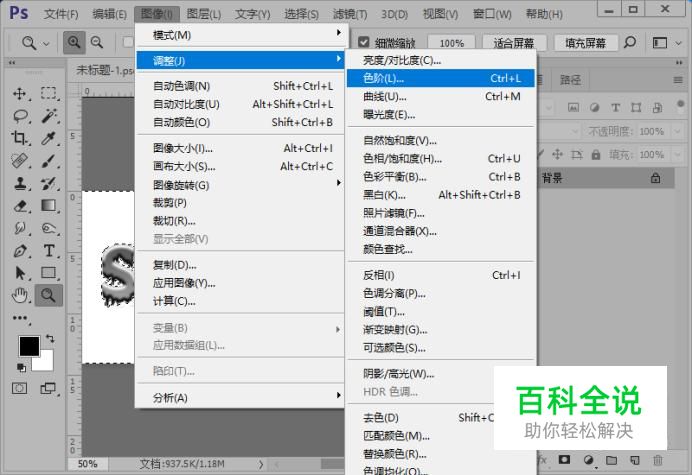Screen dimensions: 692x475
Task: Create a new group folder icon
Action: (612, 460)
